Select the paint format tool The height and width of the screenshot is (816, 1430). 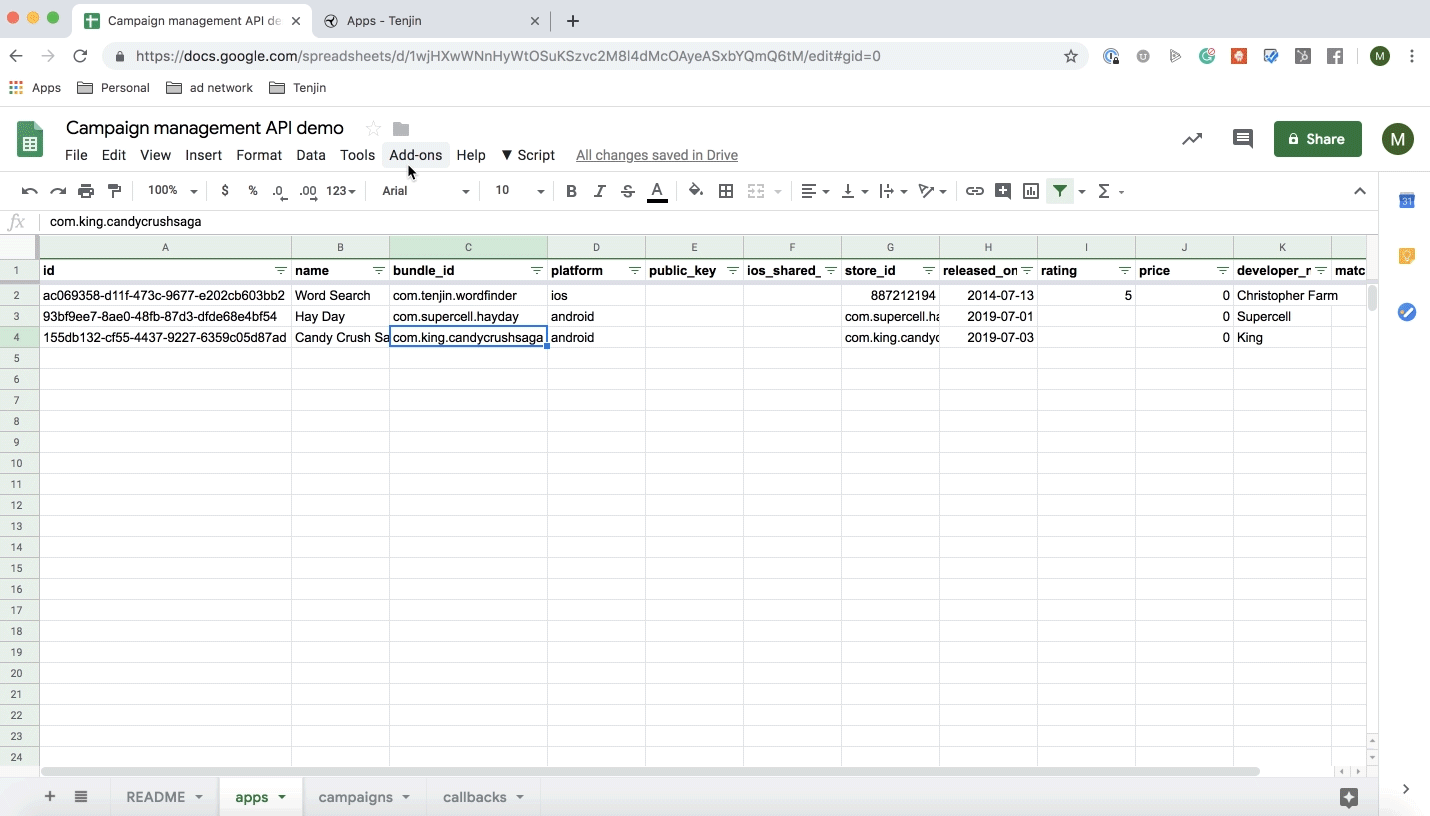coord(114,191)
